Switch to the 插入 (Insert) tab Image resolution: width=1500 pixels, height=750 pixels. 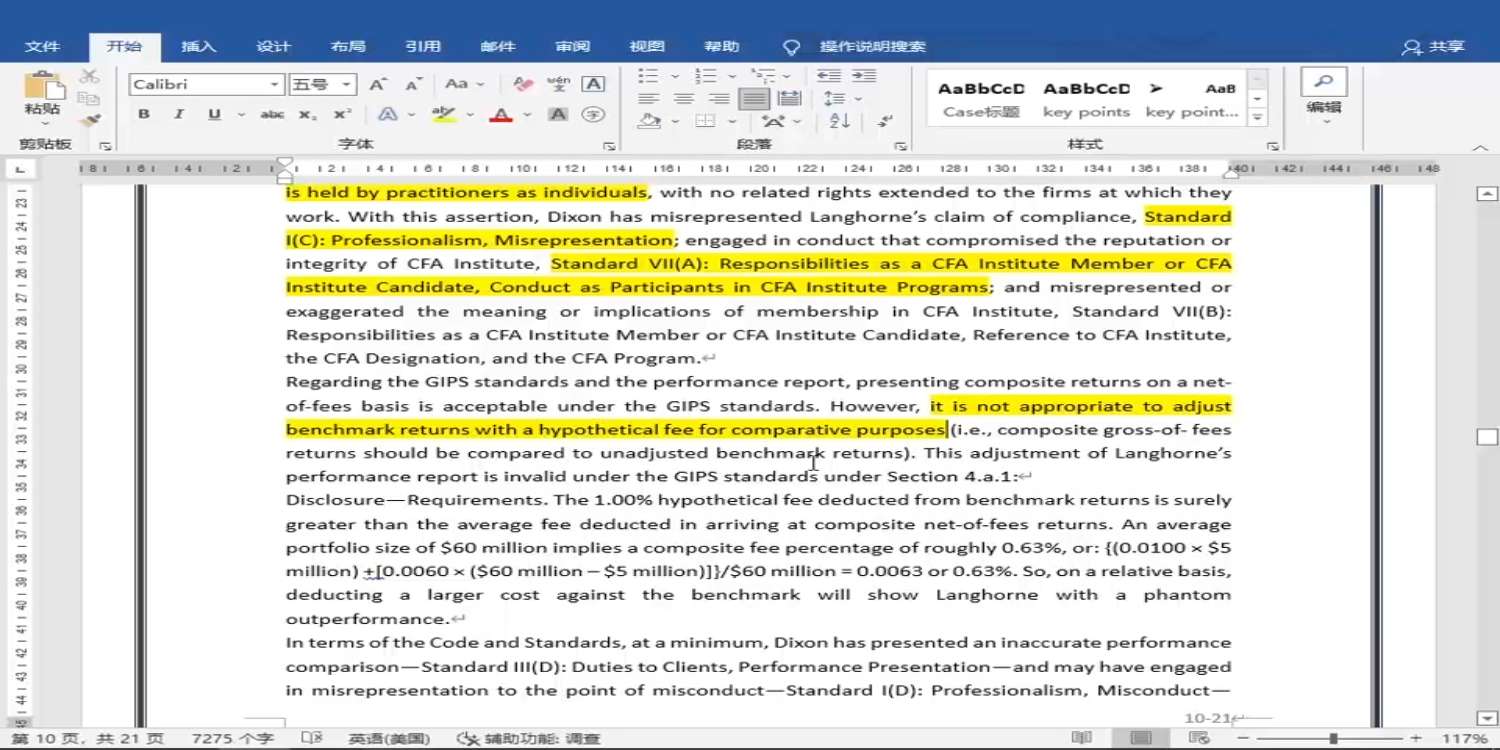pyautogui.click(x=198, y=46)
